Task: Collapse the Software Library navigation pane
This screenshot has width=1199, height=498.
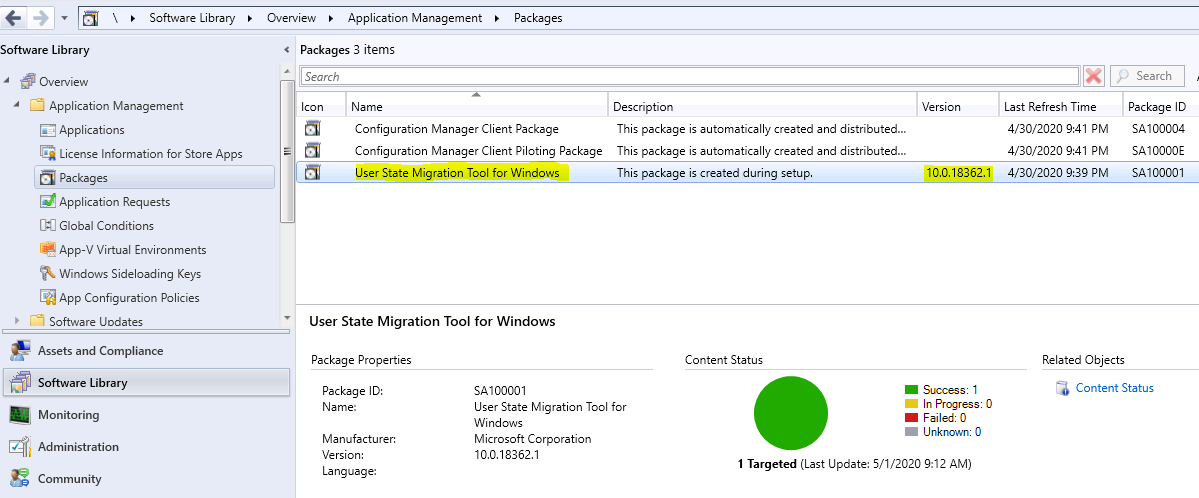Action: pyautogui.click(x=287, y=50)
